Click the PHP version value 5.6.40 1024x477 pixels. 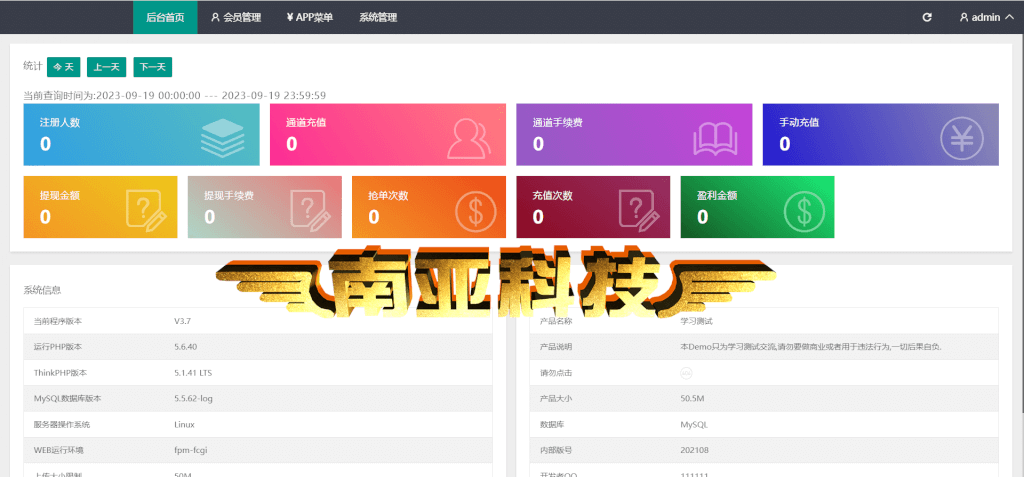coord(185,347)
